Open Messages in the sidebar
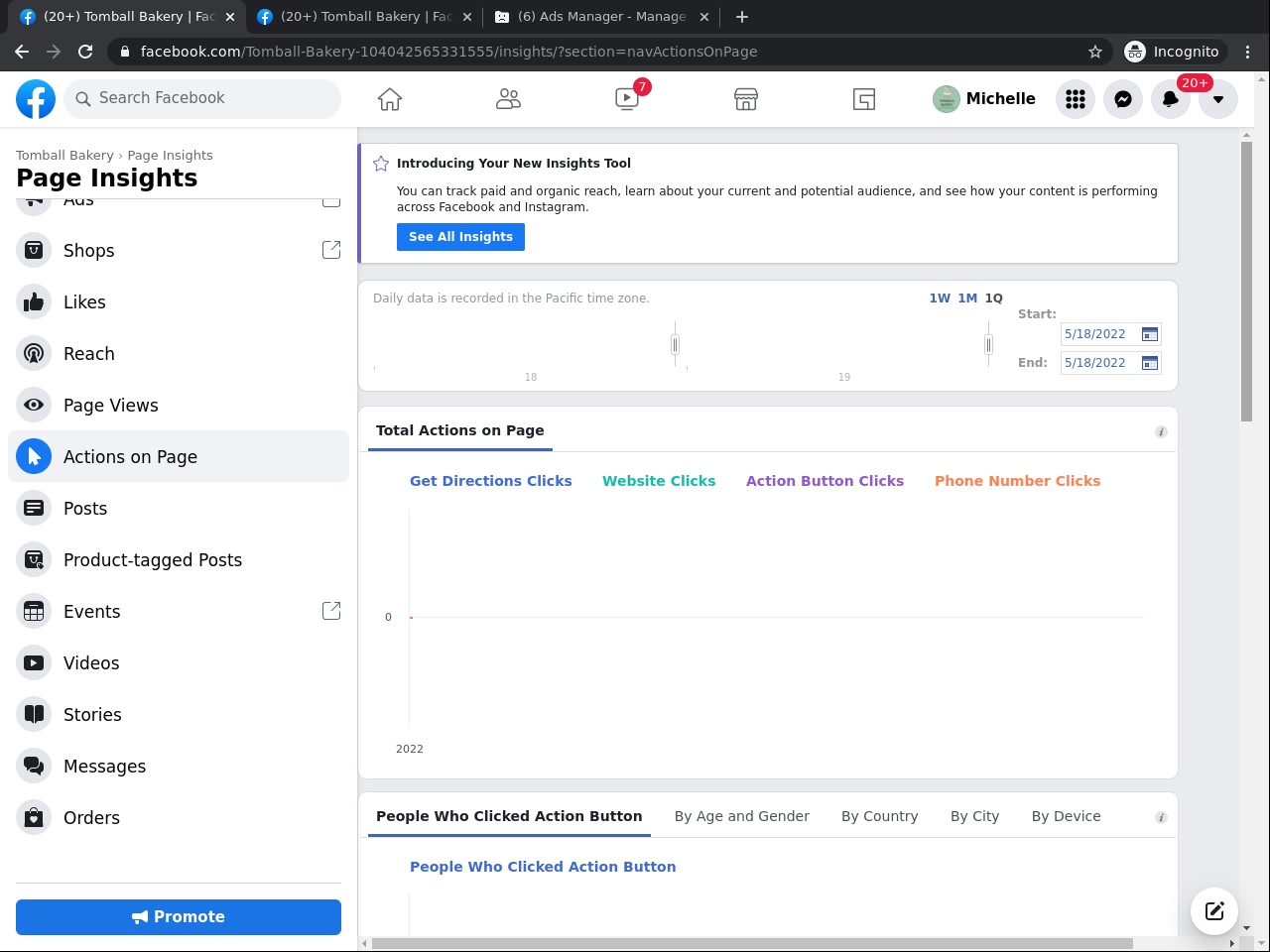 click(179, 767)
